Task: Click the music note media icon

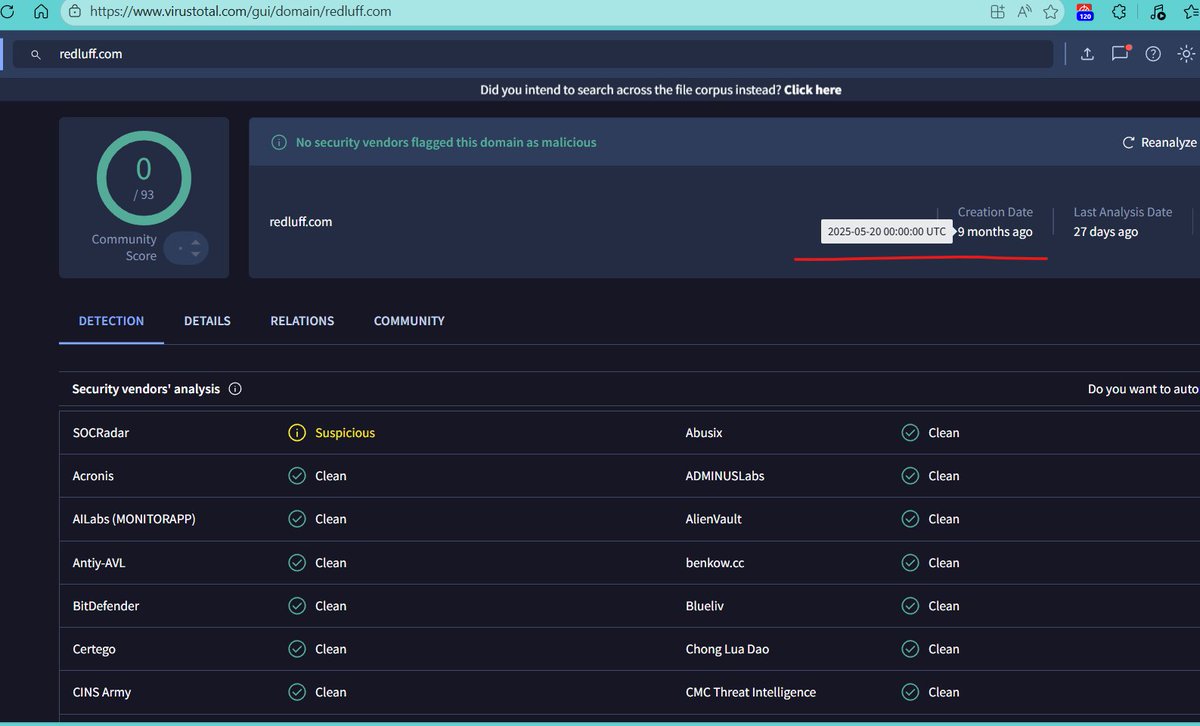Action: 1157,12
